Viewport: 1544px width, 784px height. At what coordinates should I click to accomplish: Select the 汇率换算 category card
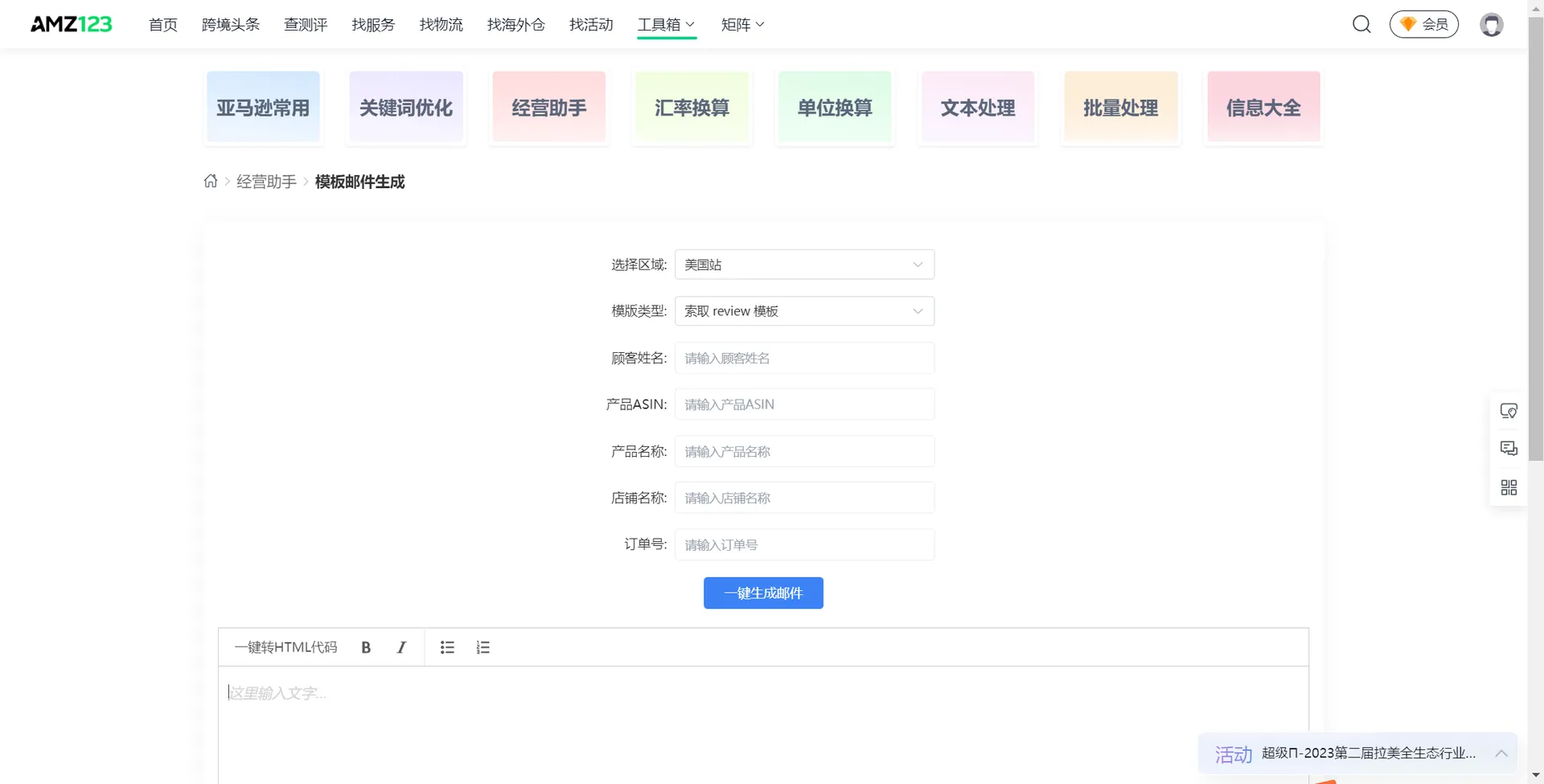pos(692,107)
